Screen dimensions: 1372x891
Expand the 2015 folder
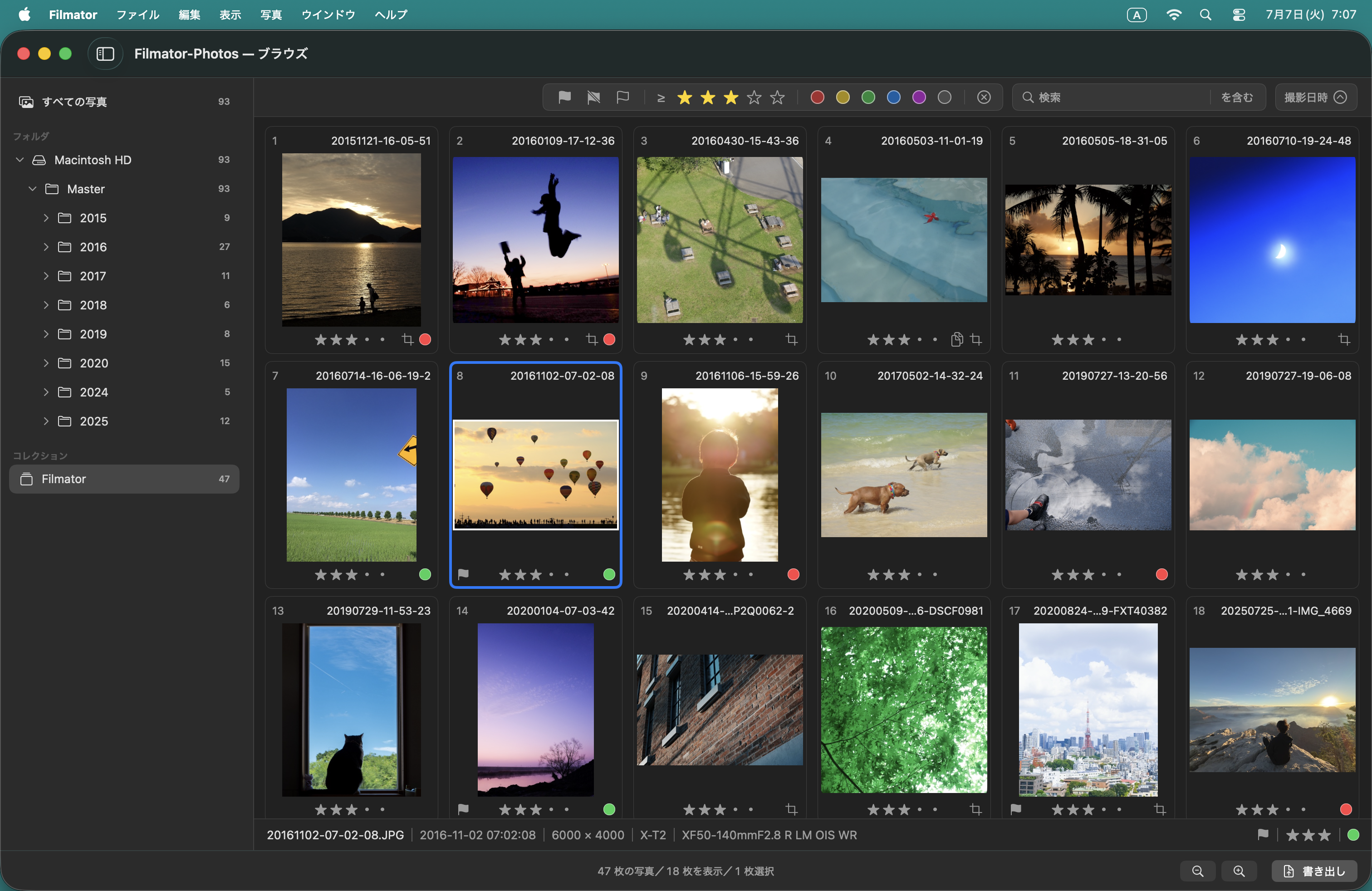(45, 217)
